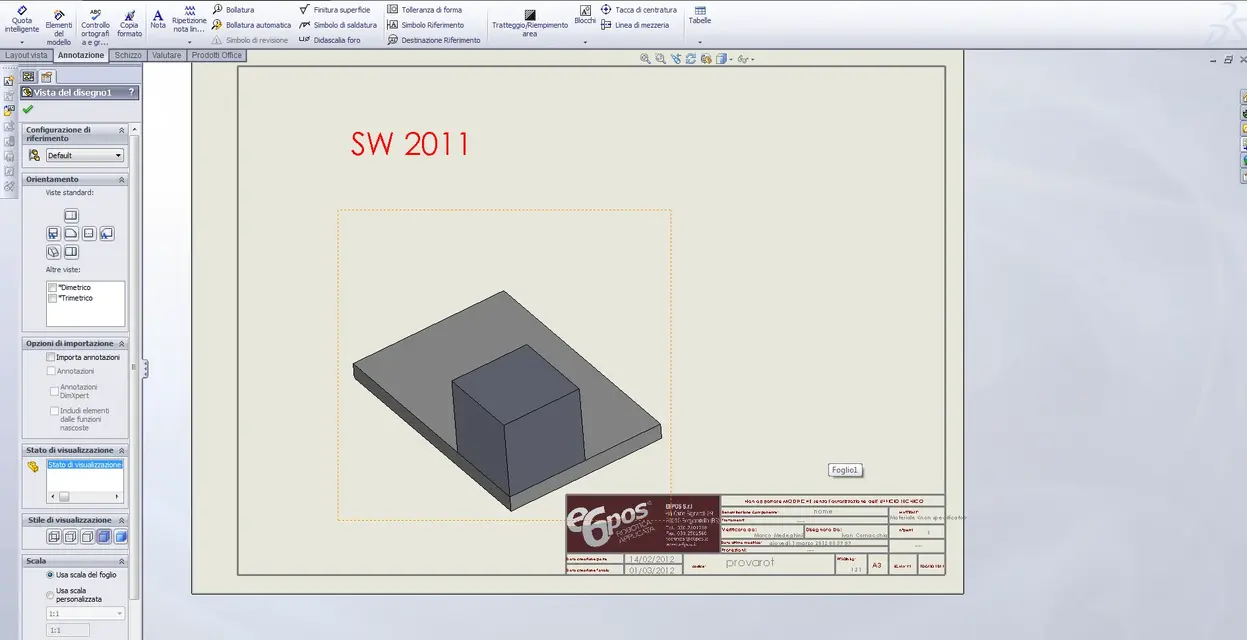Choose the isometric standard view button
The height and width of the screenshot is (640, 1247).
click(53, 252)
